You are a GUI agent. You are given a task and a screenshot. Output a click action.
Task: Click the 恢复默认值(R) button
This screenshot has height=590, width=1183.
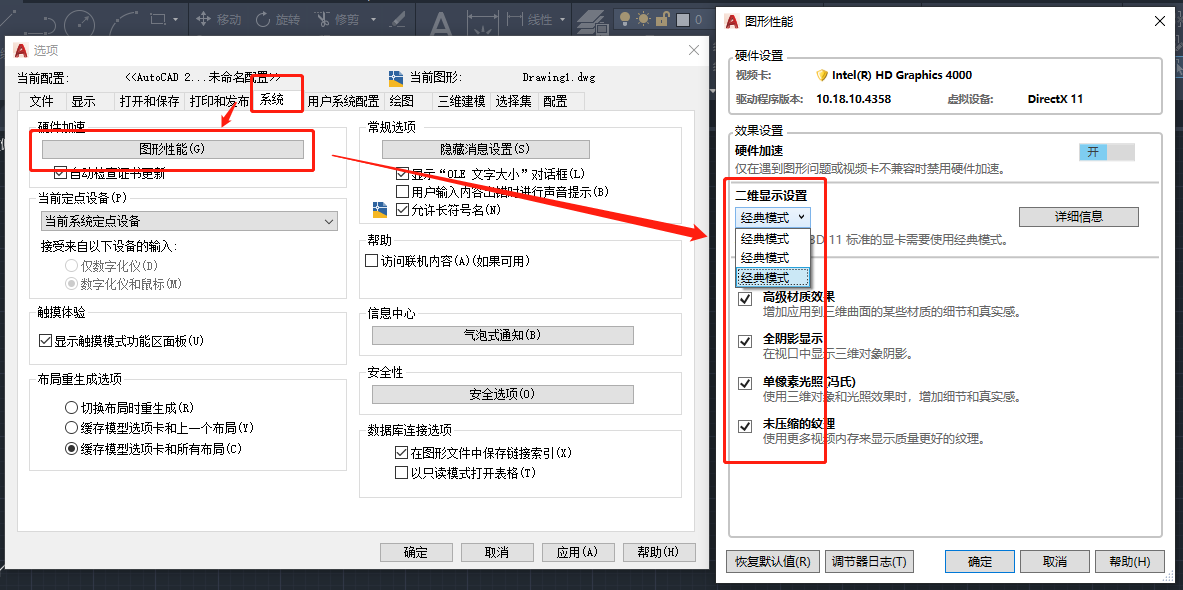pos(773,561)
